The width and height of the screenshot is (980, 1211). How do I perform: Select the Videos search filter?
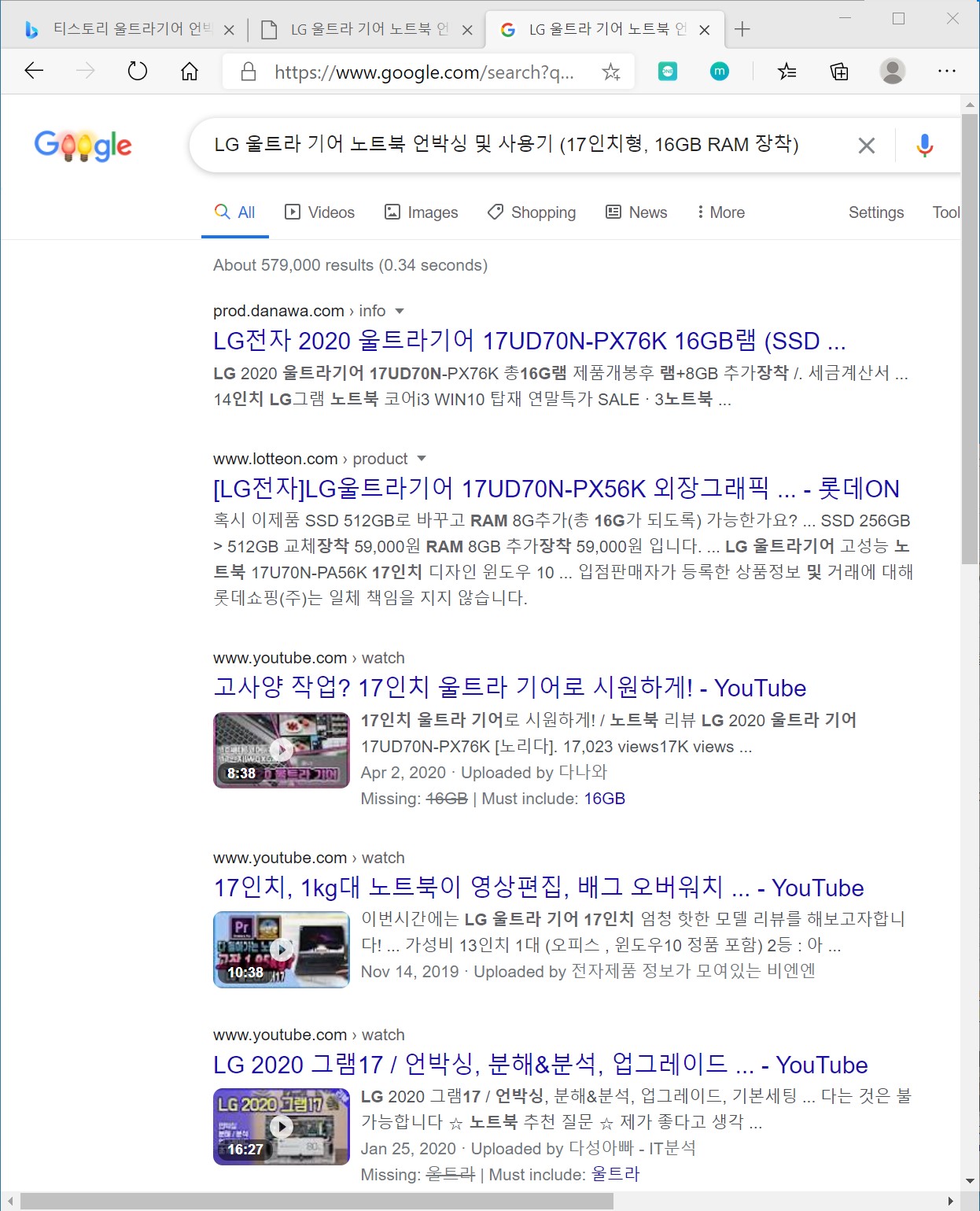(319, 212)
